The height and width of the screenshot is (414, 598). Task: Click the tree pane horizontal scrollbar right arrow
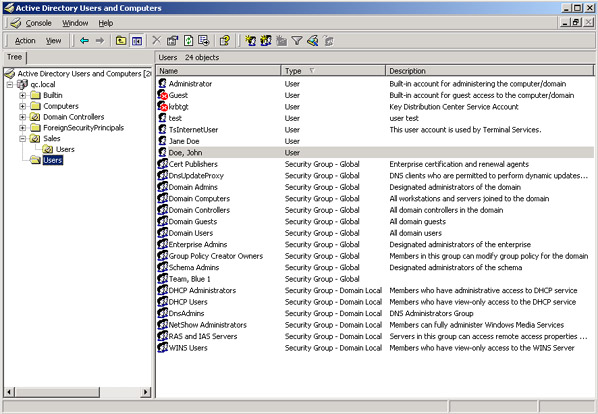[x=145, y=392]
